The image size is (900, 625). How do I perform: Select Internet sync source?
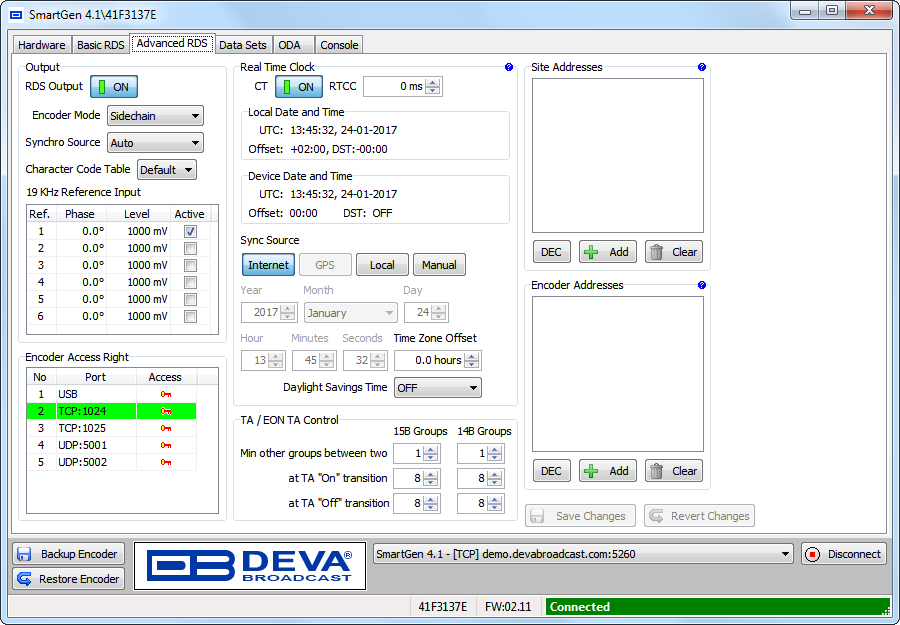[268, 265]
